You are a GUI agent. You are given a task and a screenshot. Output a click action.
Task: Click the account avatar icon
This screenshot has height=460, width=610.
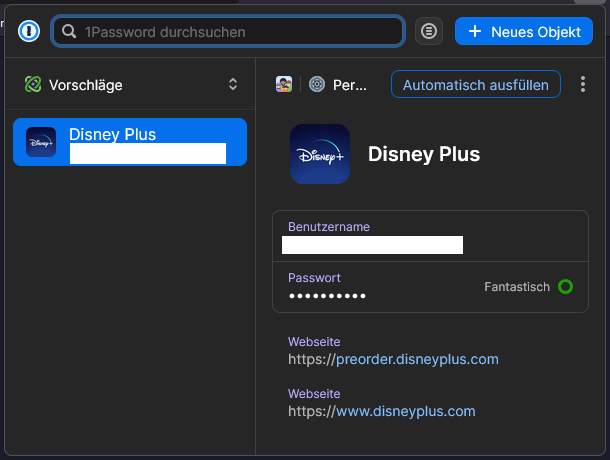tap(284, 84)
